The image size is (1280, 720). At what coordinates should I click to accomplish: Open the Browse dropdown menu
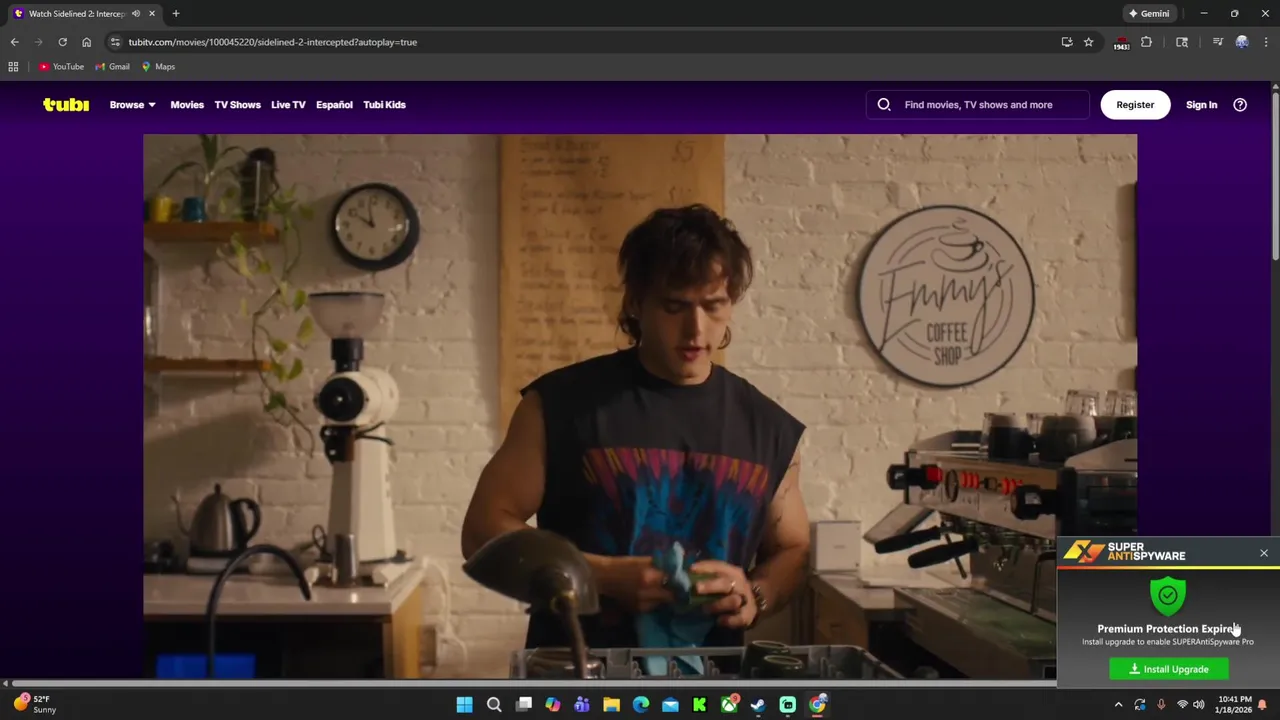click(x=132, y=104)
